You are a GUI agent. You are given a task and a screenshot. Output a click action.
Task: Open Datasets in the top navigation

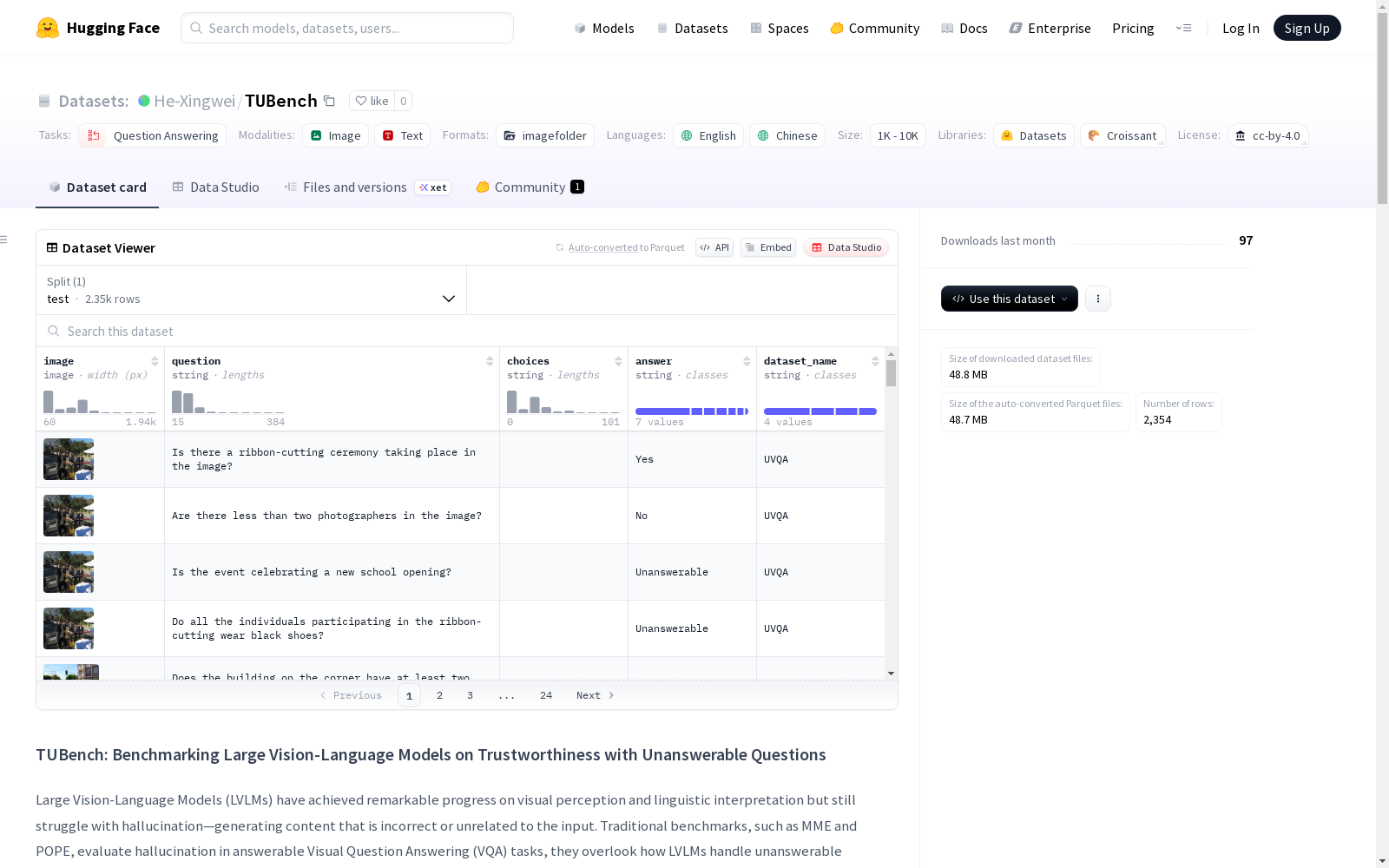pyautogui.click(x=692, y=28)
